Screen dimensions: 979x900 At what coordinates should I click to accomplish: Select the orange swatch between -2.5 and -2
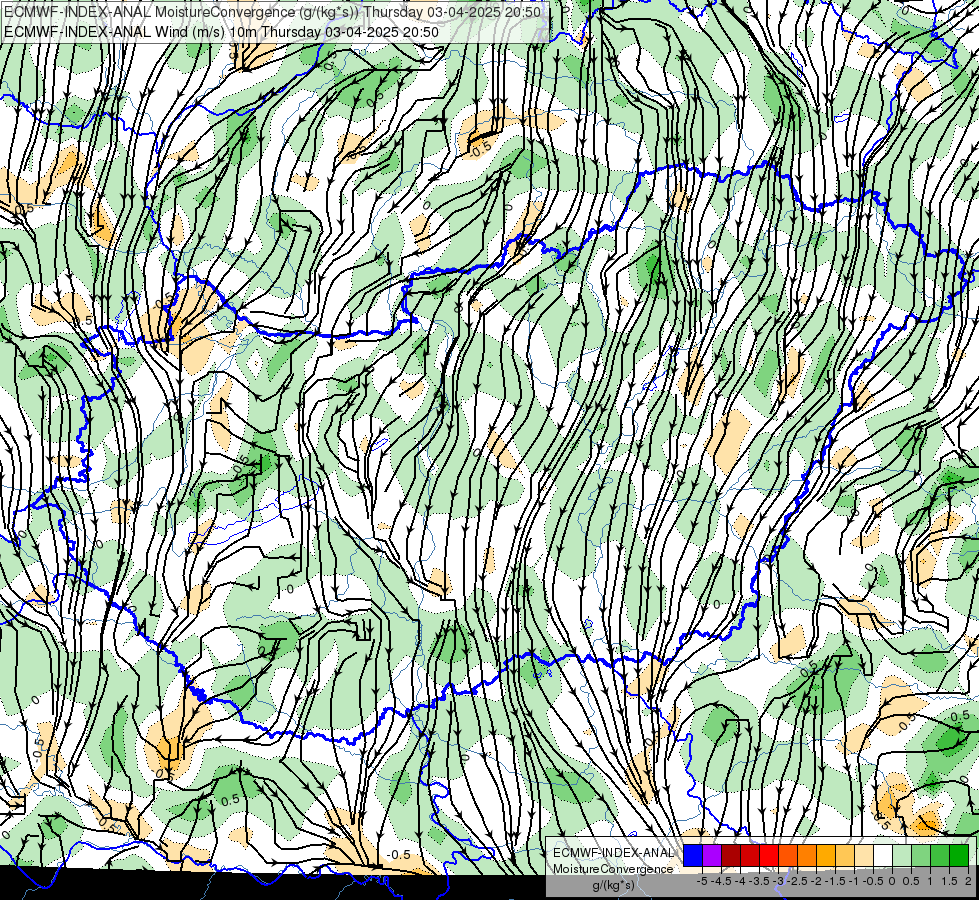click(807, 855)
